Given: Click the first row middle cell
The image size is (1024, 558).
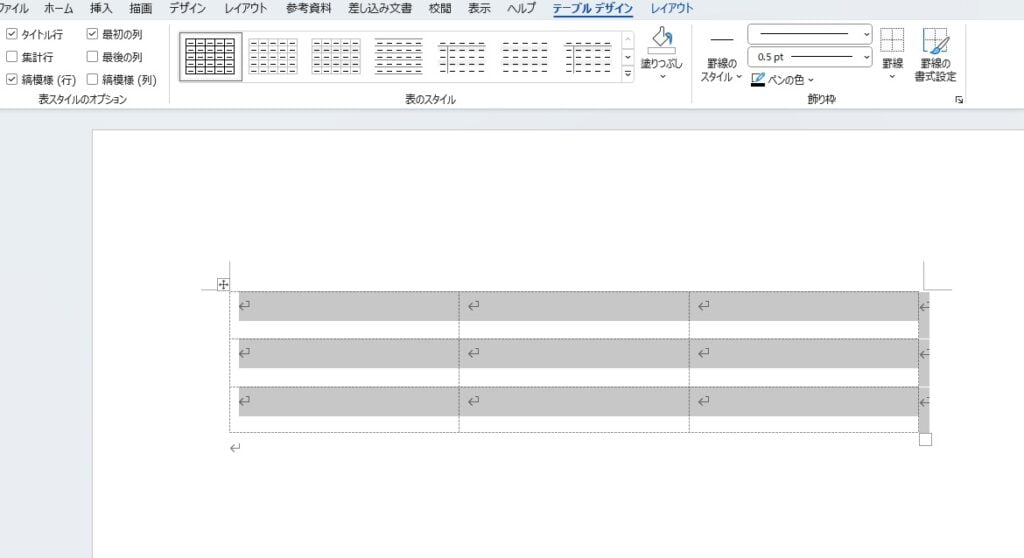Looking at the screenshot, I should click(574, 314).
